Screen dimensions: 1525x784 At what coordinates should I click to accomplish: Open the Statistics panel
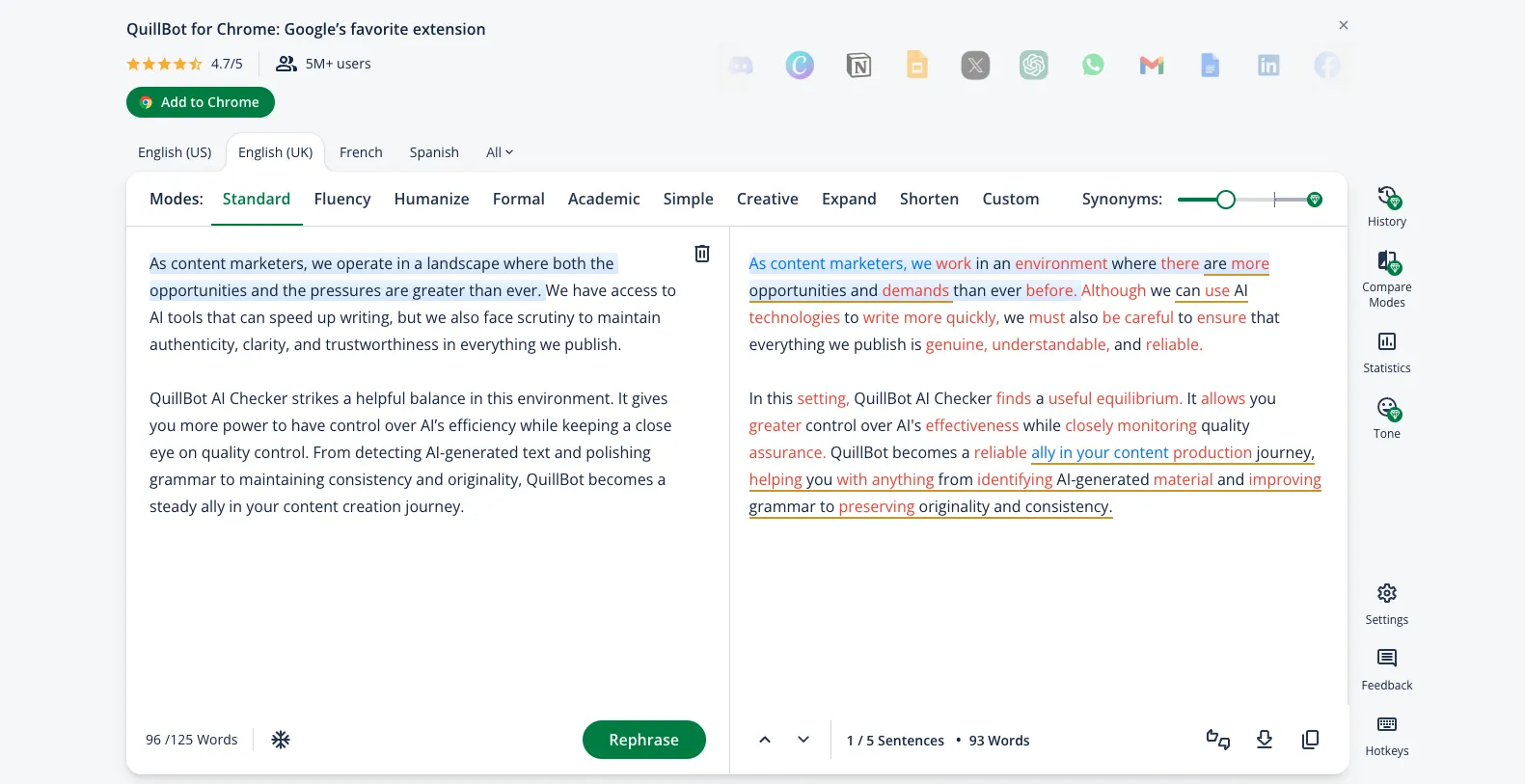coord(1387,353)
